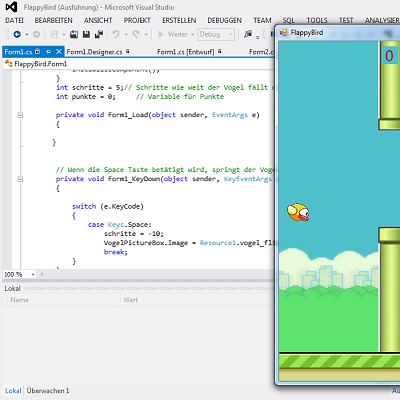Click the Save All toolbar icon

(x=99, y=34)
